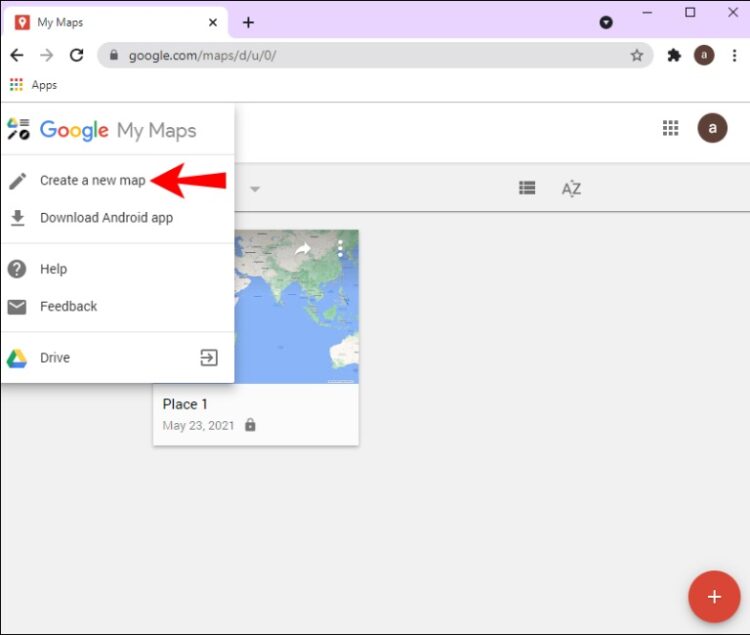
Task: Maximize the Chrome window
Action: point(690,12)
